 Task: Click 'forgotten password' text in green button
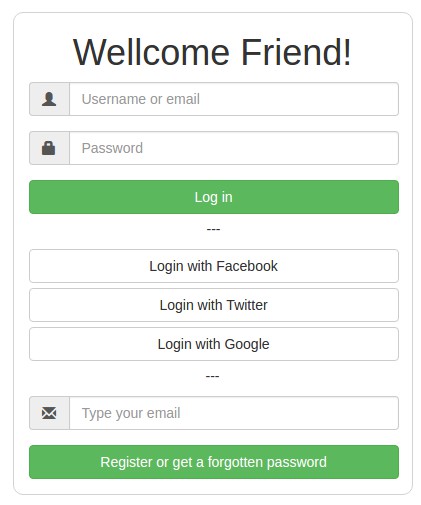pyautogui.click(x=267, y=463)
